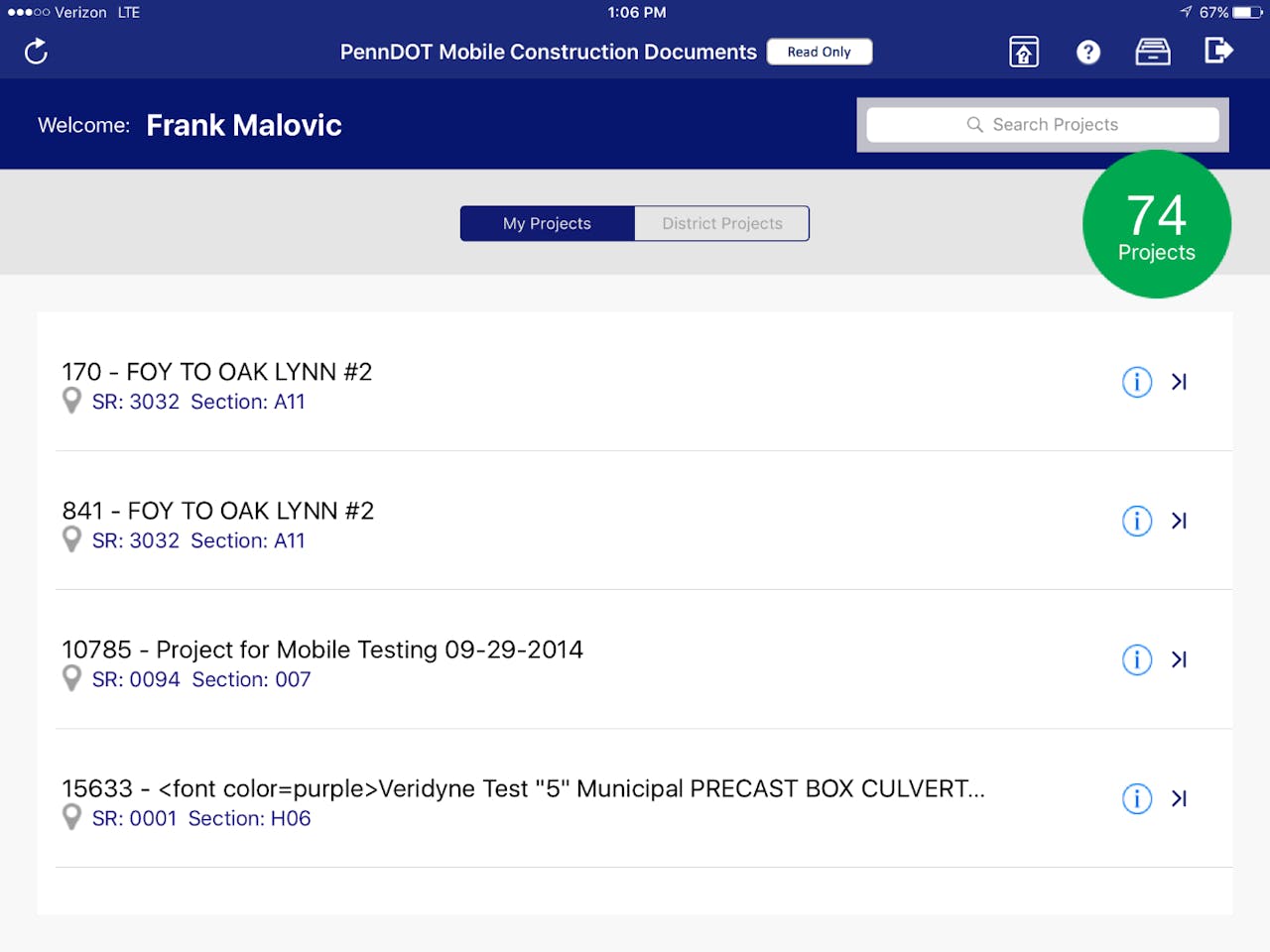Open project 10785 with its arrow icon

click(x=1179, y=659)
